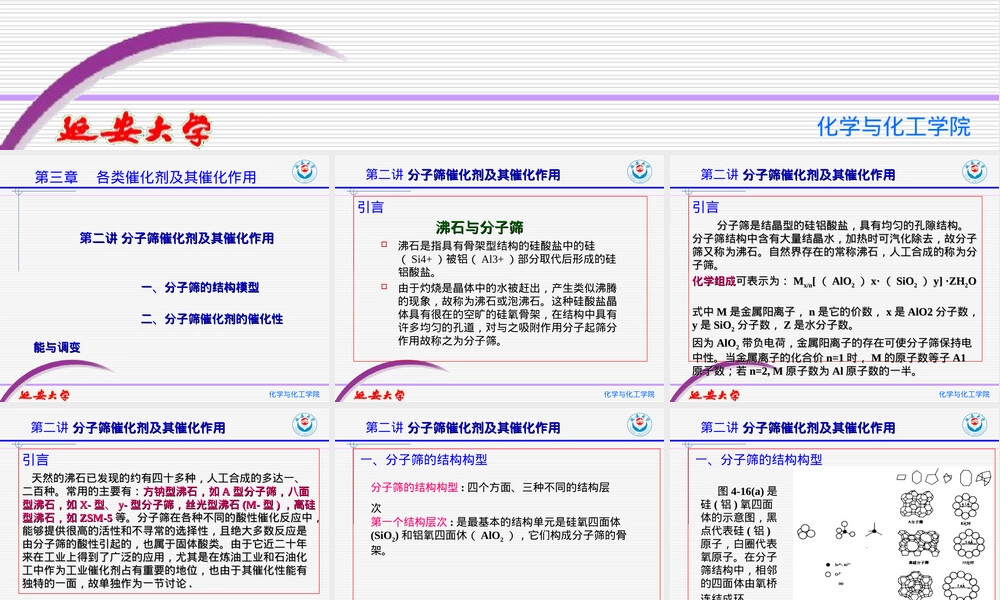This screenshot has width=1000, height=600.
Task: Click the outline item 二、分子筛催化剂的催化性
Action: click(212, 319)
